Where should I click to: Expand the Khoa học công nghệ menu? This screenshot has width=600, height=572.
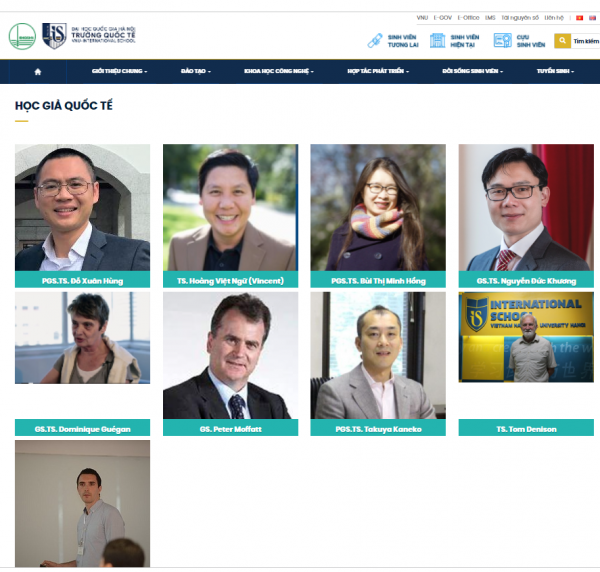click(279, 71)
